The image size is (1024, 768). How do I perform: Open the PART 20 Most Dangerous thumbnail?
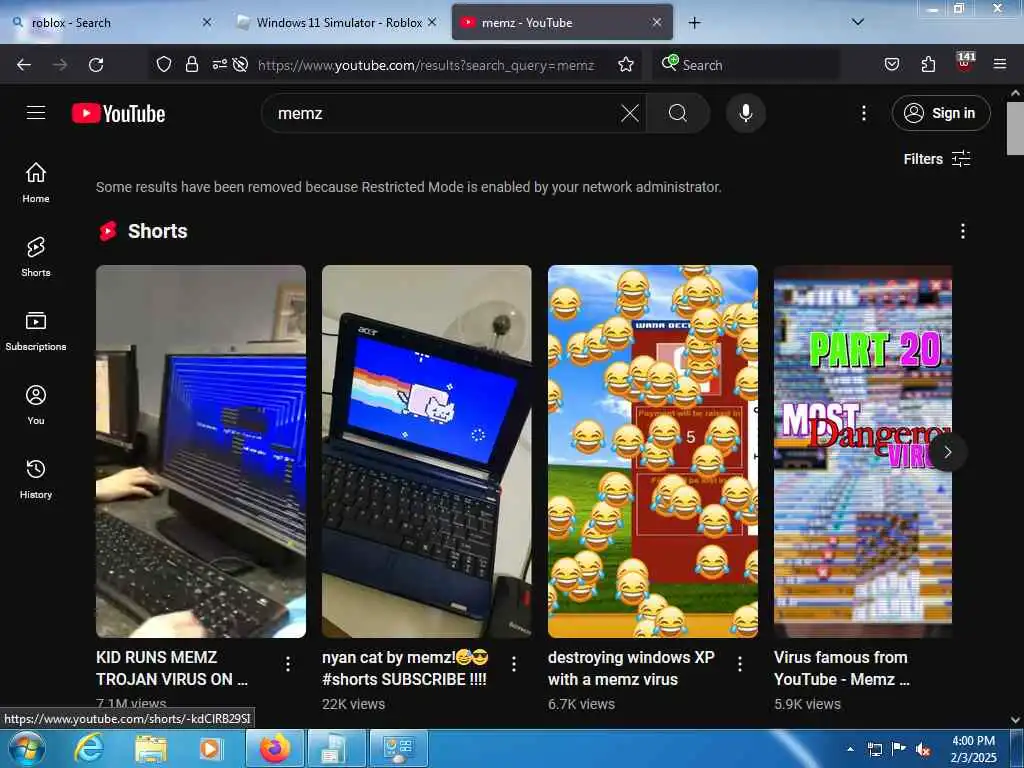point(863,451)
